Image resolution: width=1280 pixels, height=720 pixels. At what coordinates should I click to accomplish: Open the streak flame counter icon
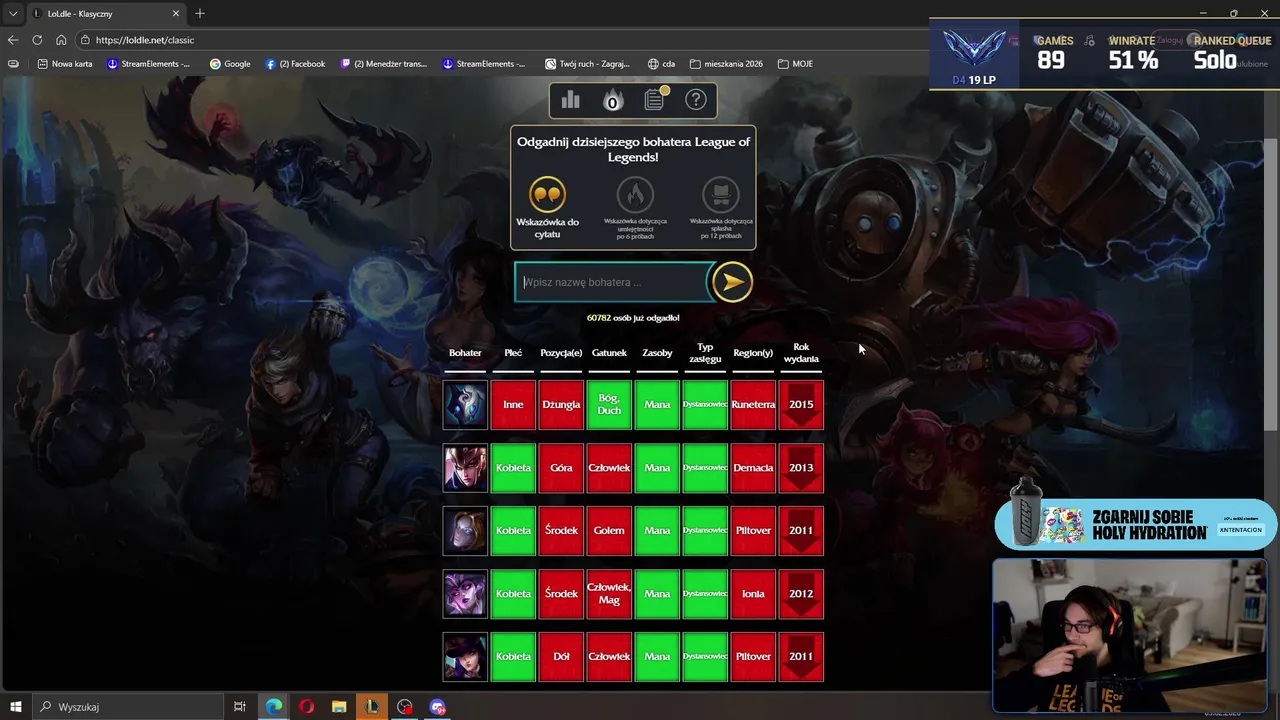[x=613, y=100]
